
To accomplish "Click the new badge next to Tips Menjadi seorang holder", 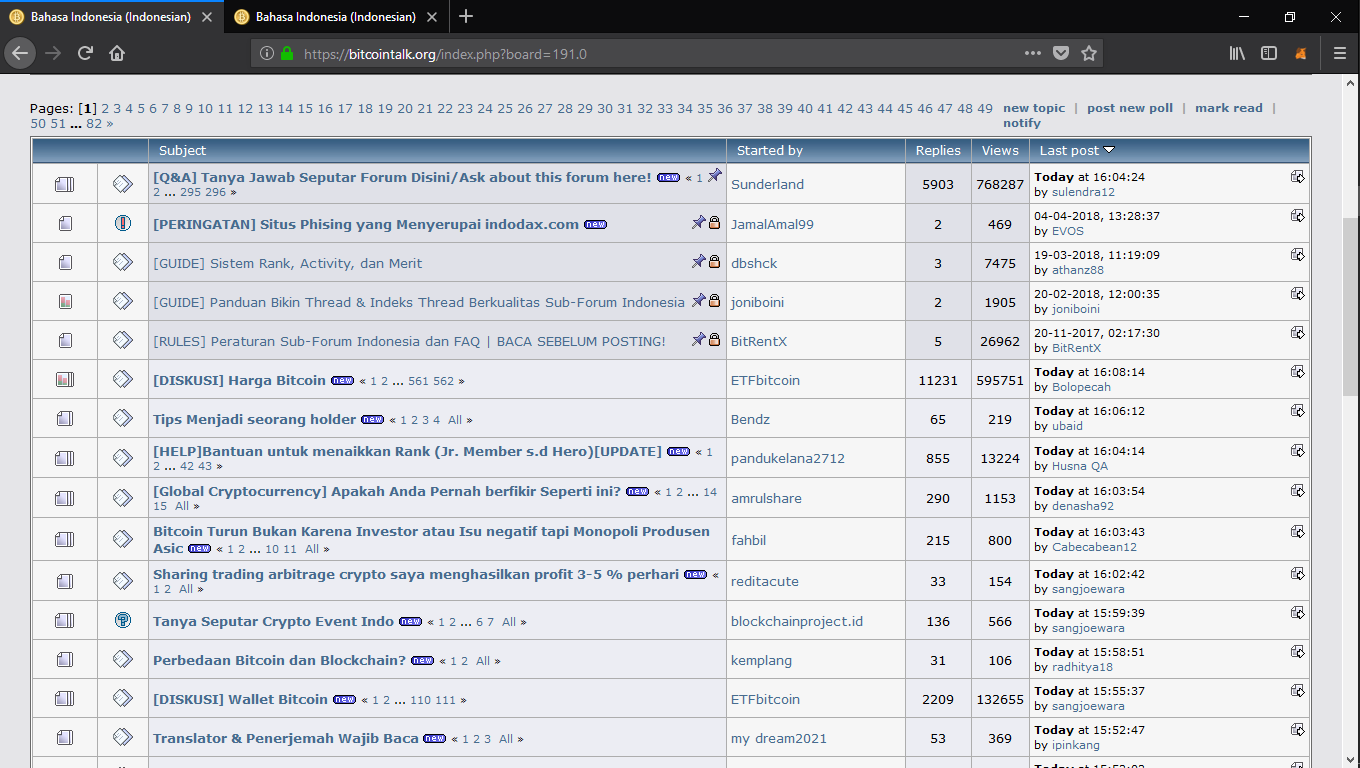I will pyautogui.click(x=373, y=419).
